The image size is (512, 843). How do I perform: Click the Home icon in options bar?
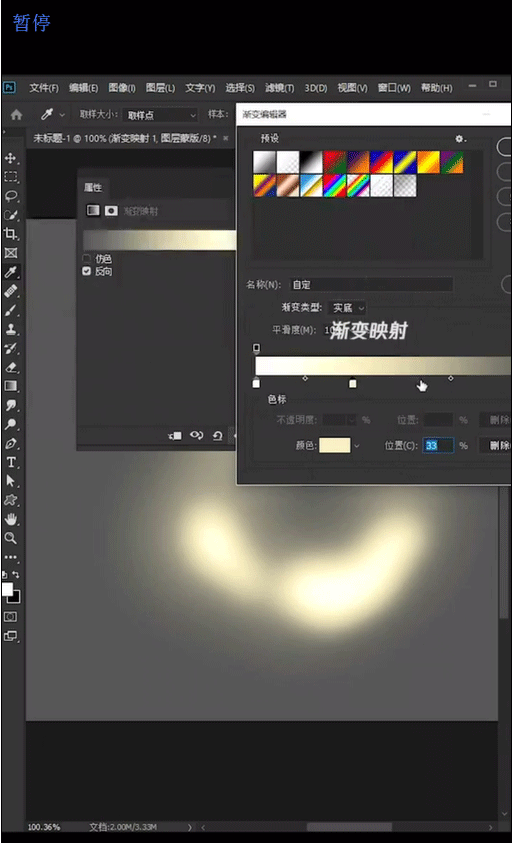click(17, 115)
